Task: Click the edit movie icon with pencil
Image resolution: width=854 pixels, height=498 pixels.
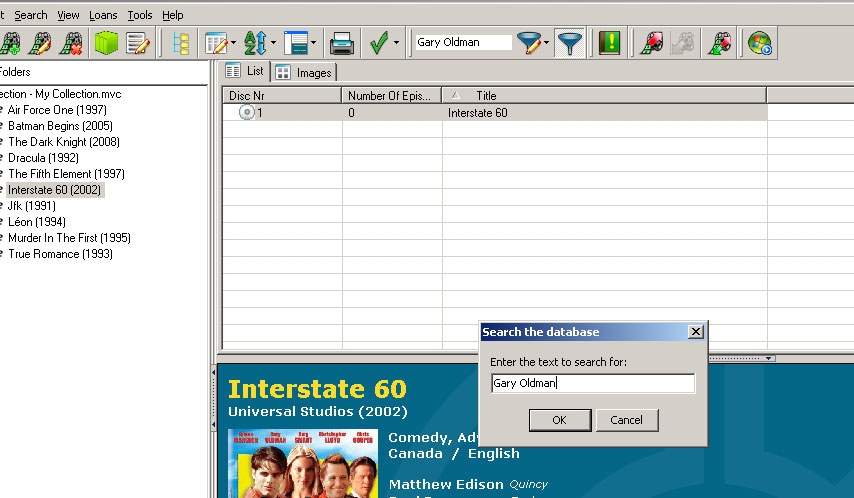Action: [x=40, y=43]
